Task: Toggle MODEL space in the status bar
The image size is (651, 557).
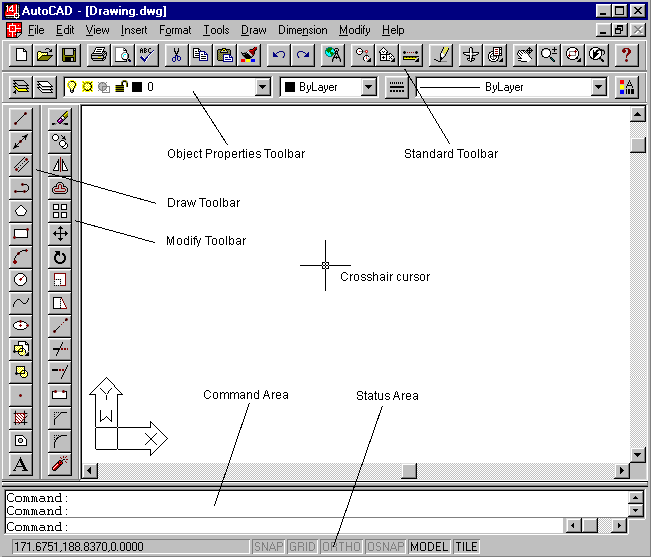Action: 429,547
